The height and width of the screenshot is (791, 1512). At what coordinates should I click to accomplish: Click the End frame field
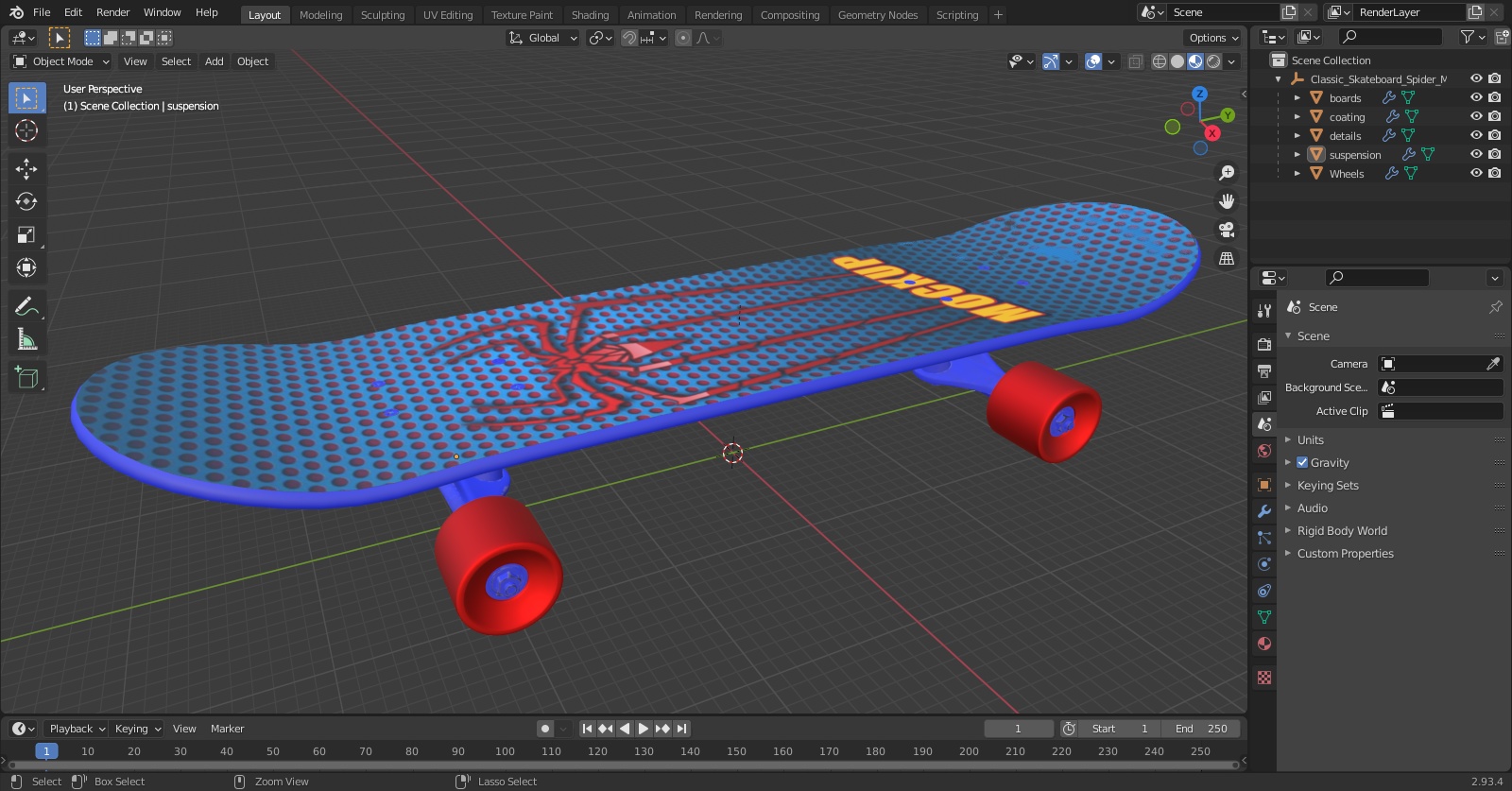click(1201, 729)
